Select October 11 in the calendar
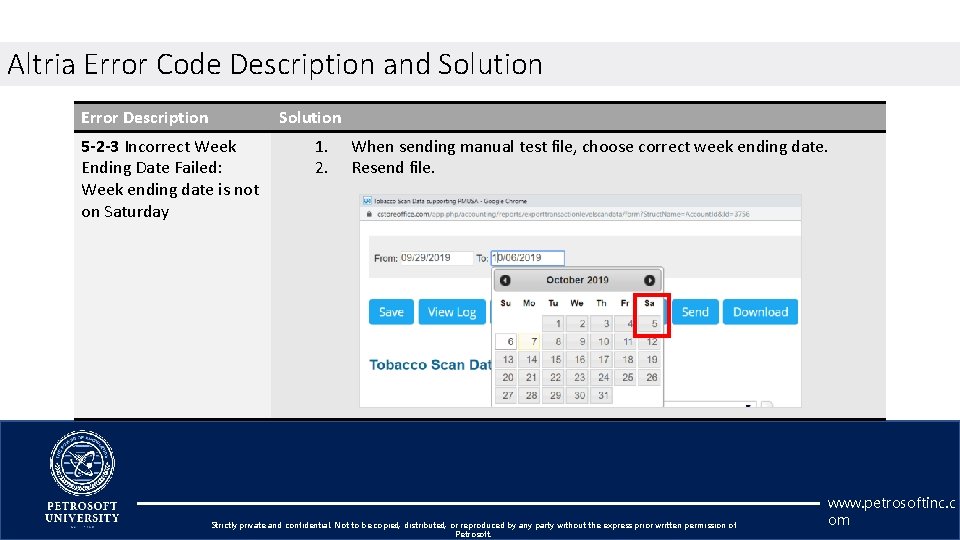960x540 pixels. point(626,342)
